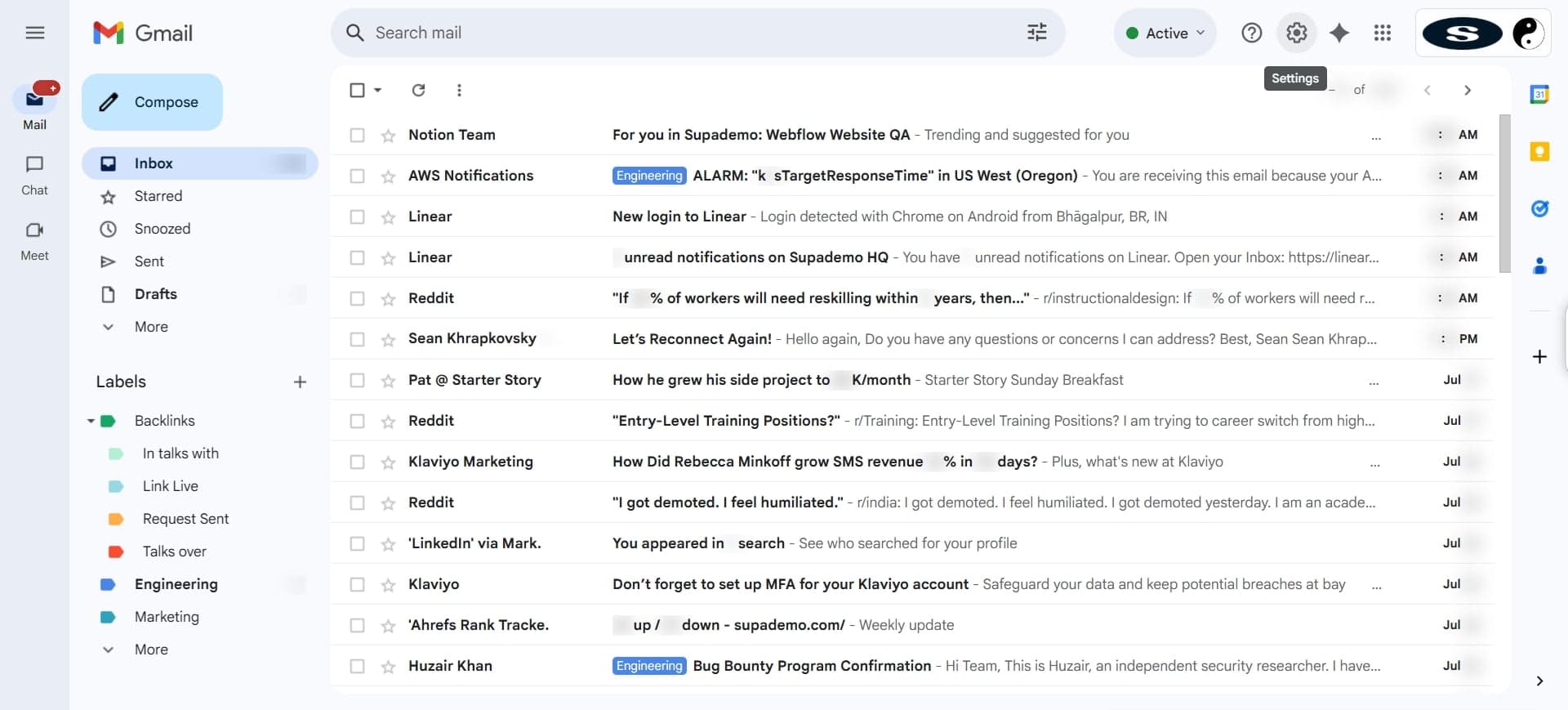Open Google Tasks side panel
The height and width of the screenshot is (710, 1568).
coord(1539,208)
